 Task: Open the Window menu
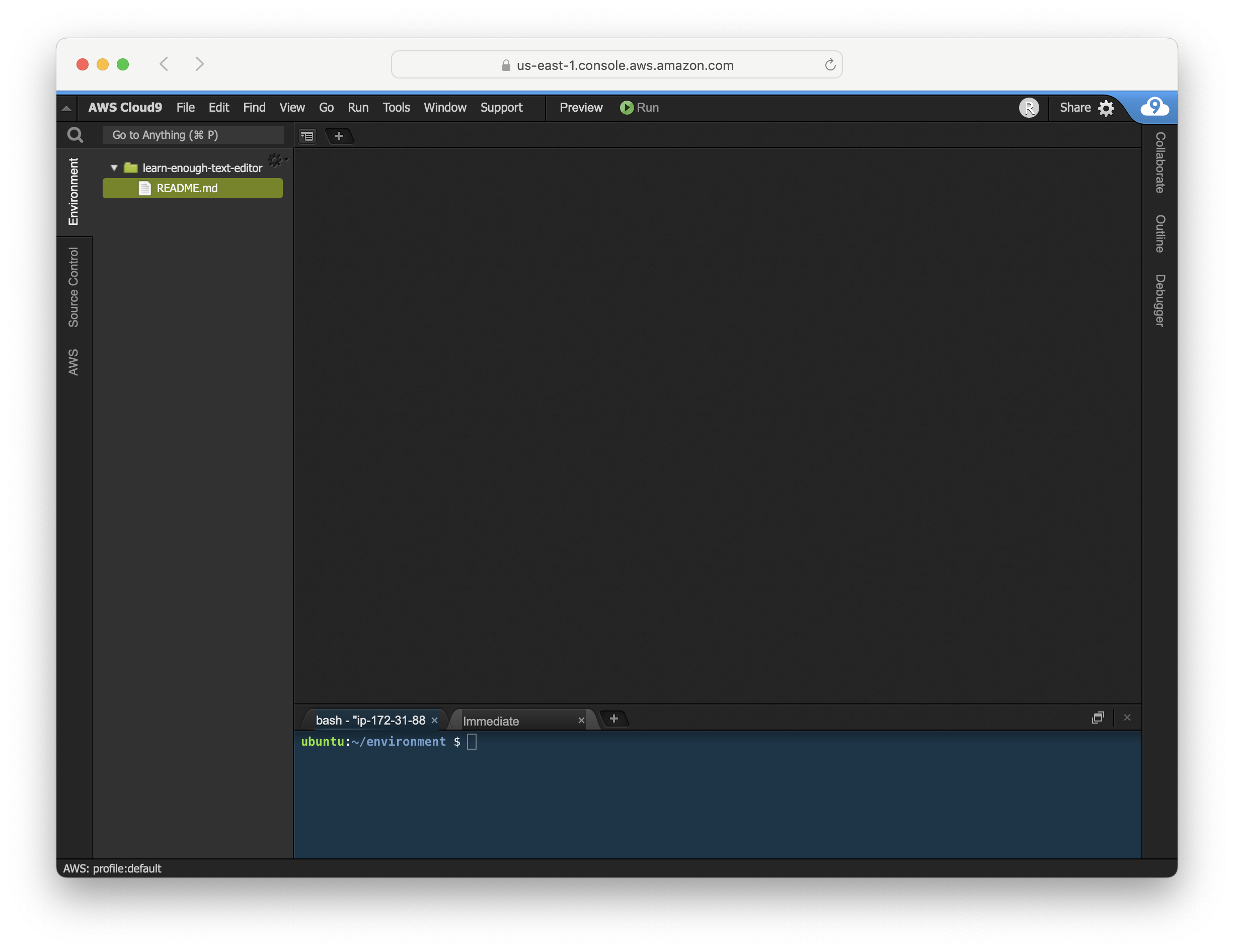445,108
